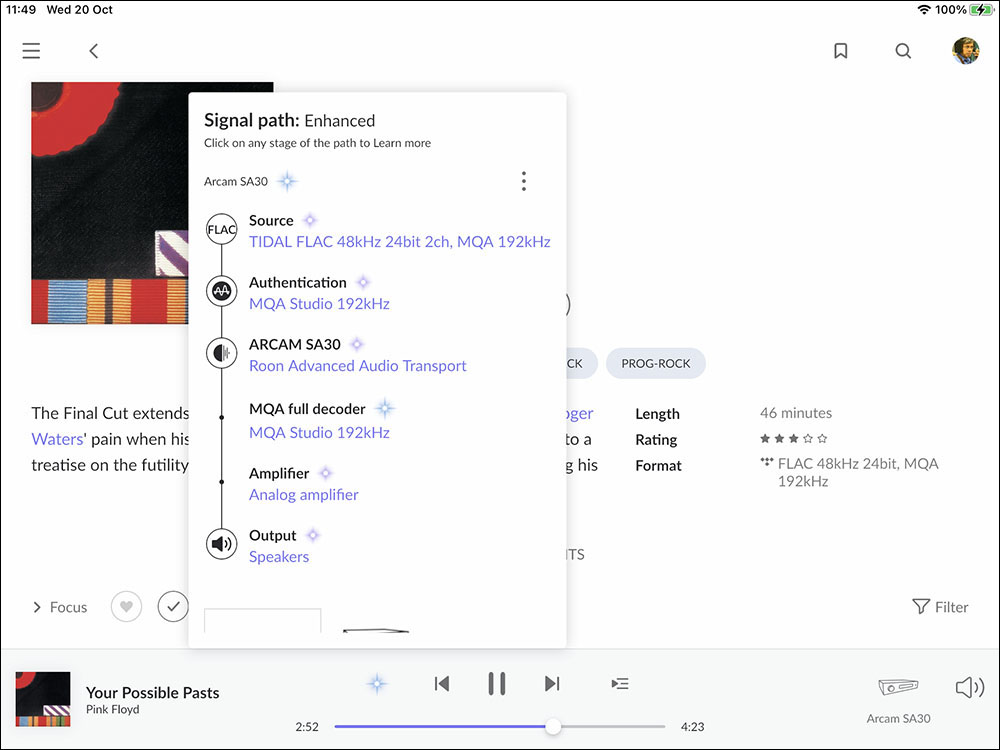This screenshot has width=1000, height=750.
Task: Open the volume speaker control
Action: [969, 687]
